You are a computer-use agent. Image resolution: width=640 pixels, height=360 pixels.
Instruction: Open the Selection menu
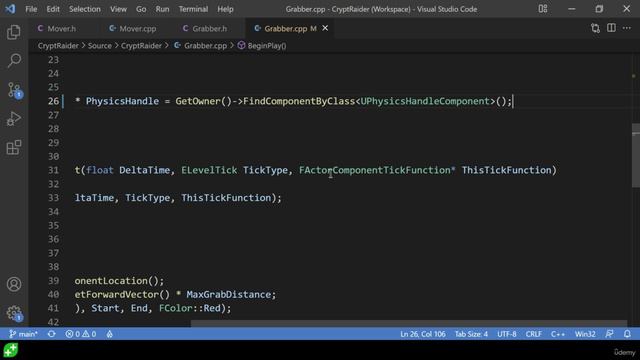point(84,9)
